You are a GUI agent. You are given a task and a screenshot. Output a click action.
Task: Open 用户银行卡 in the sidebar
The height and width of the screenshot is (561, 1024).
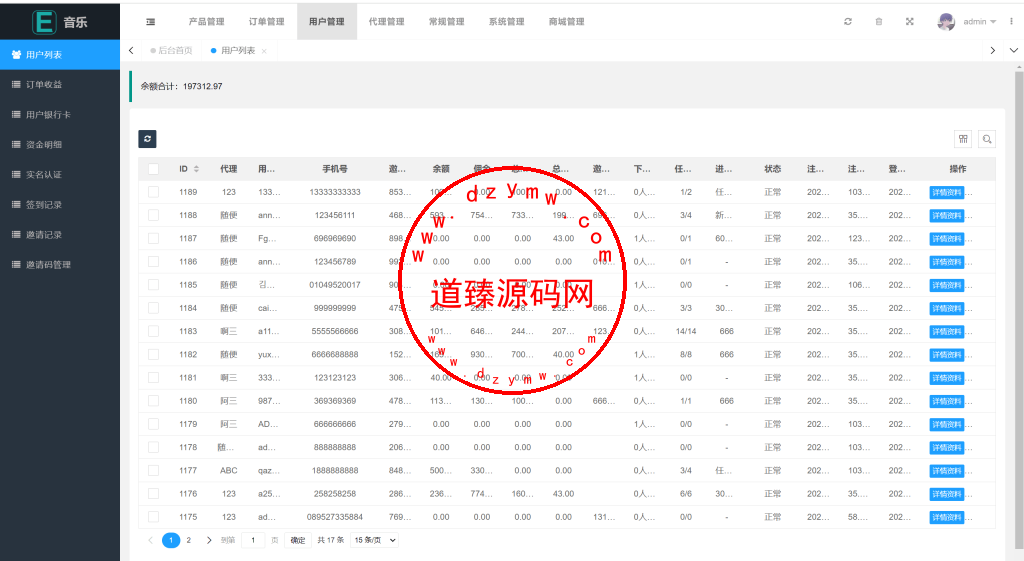coord(60,114)
